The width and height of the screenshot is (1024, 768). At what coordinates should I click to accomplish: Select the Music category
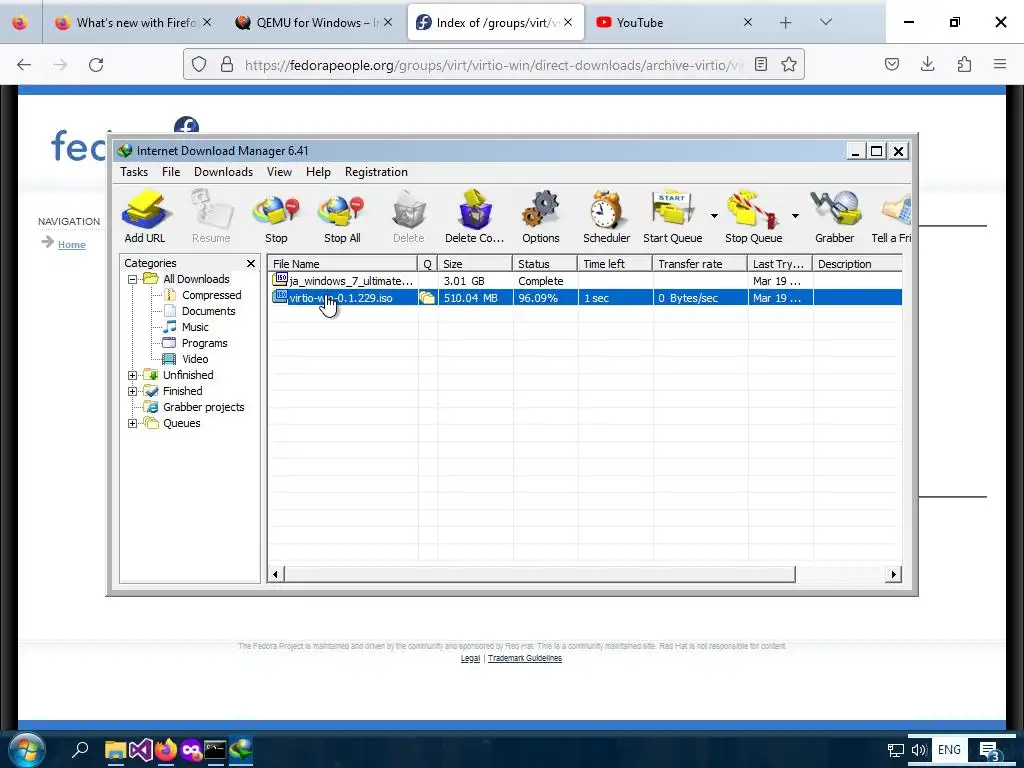pyautogui.click(x=195, y=327)
